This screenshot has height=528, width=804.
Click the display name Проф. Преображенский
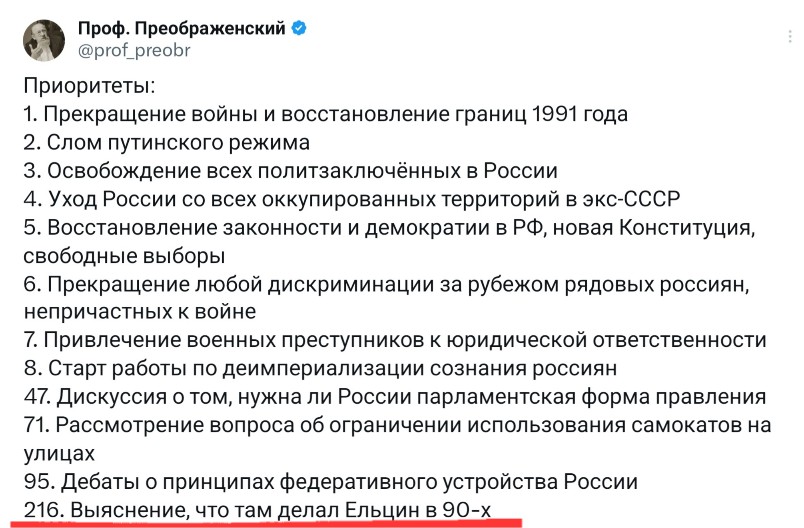click(x=182, y=28)
